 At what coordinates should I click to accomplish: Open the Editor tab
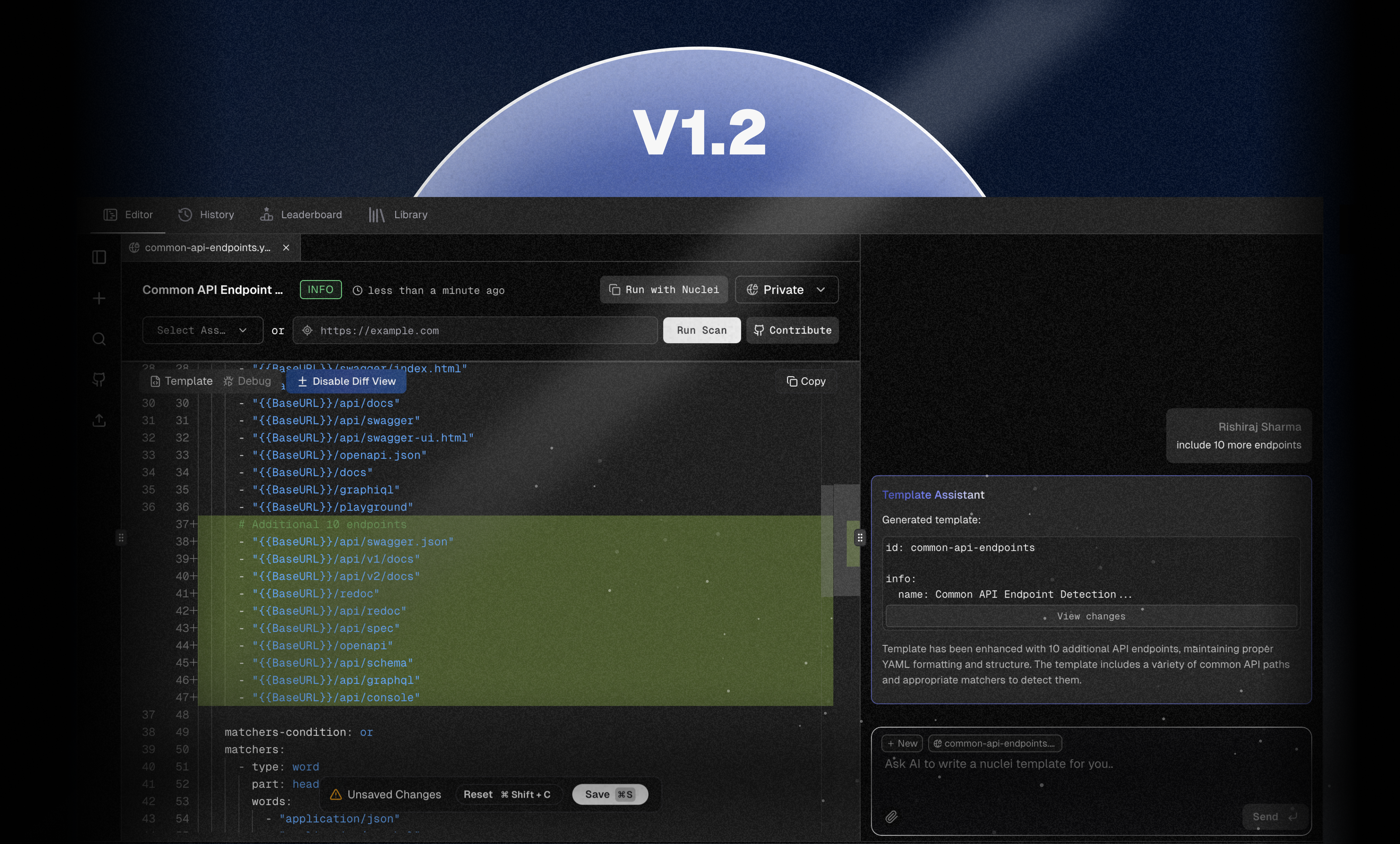(128, 215)
